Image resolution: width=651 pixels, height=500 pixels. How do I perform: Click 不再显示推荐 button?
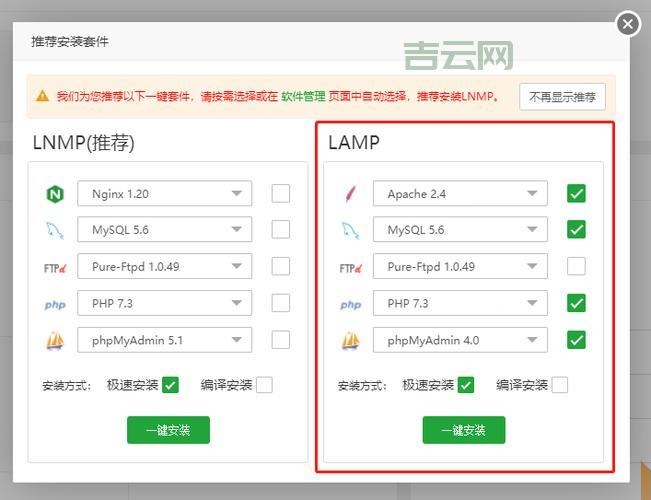point(562,97)
